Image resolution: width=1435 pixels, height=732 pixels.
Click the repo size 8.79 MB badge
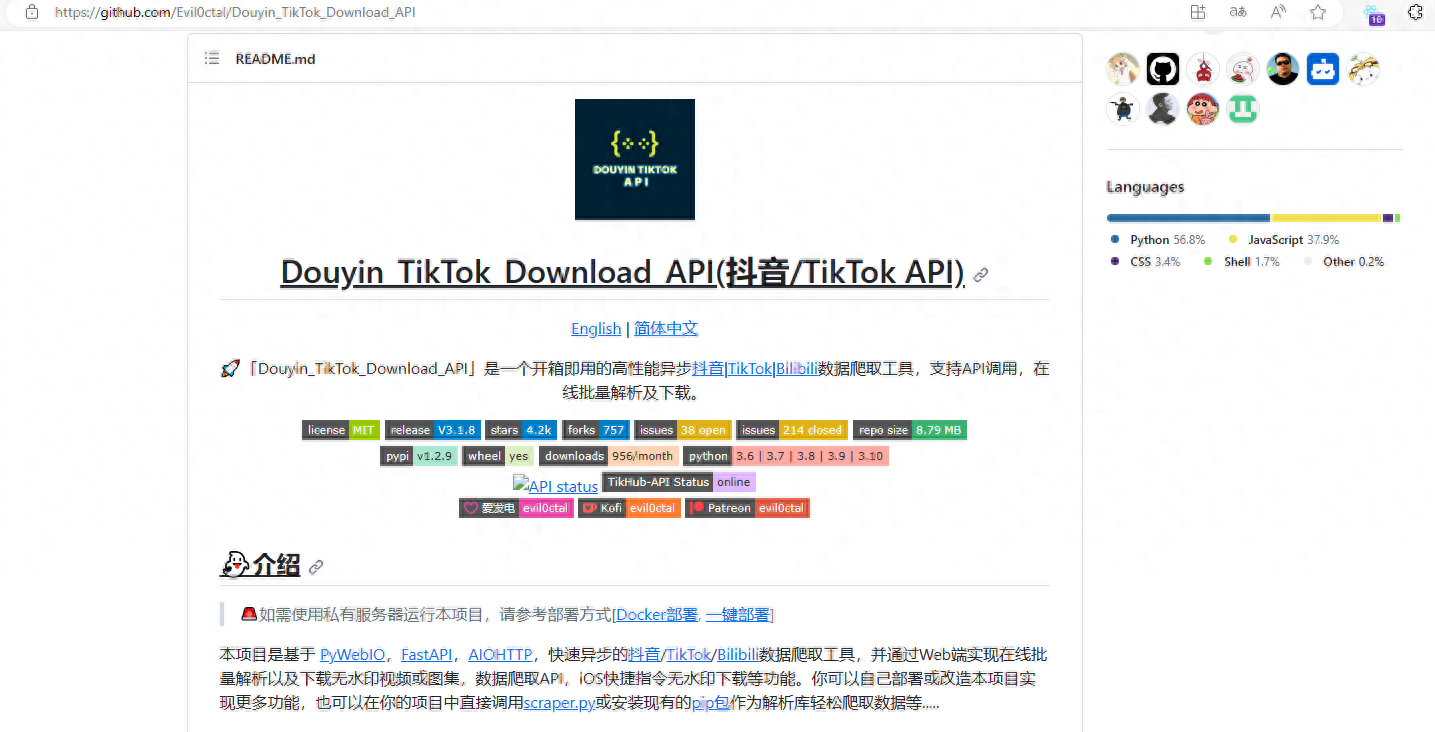click(910, 430)
